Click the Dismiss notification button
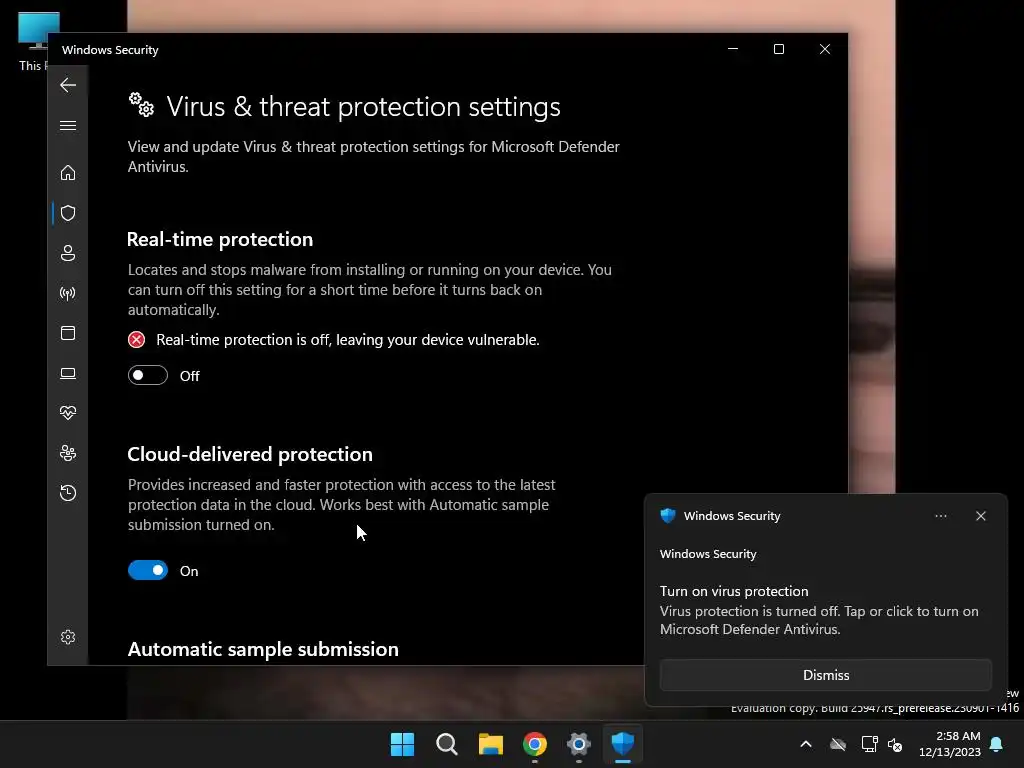 [x=825, y=675]
